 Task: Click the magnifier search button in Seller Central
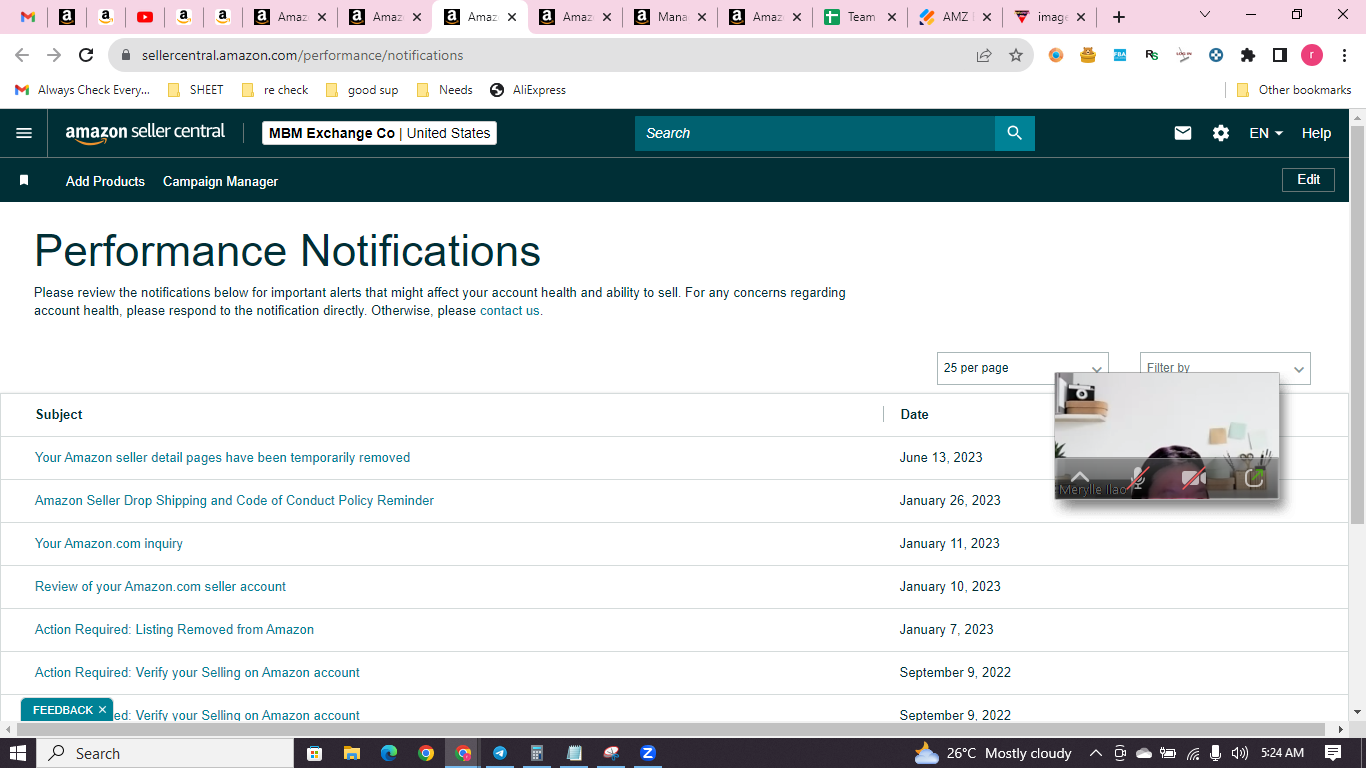[x=1015, y=133]
